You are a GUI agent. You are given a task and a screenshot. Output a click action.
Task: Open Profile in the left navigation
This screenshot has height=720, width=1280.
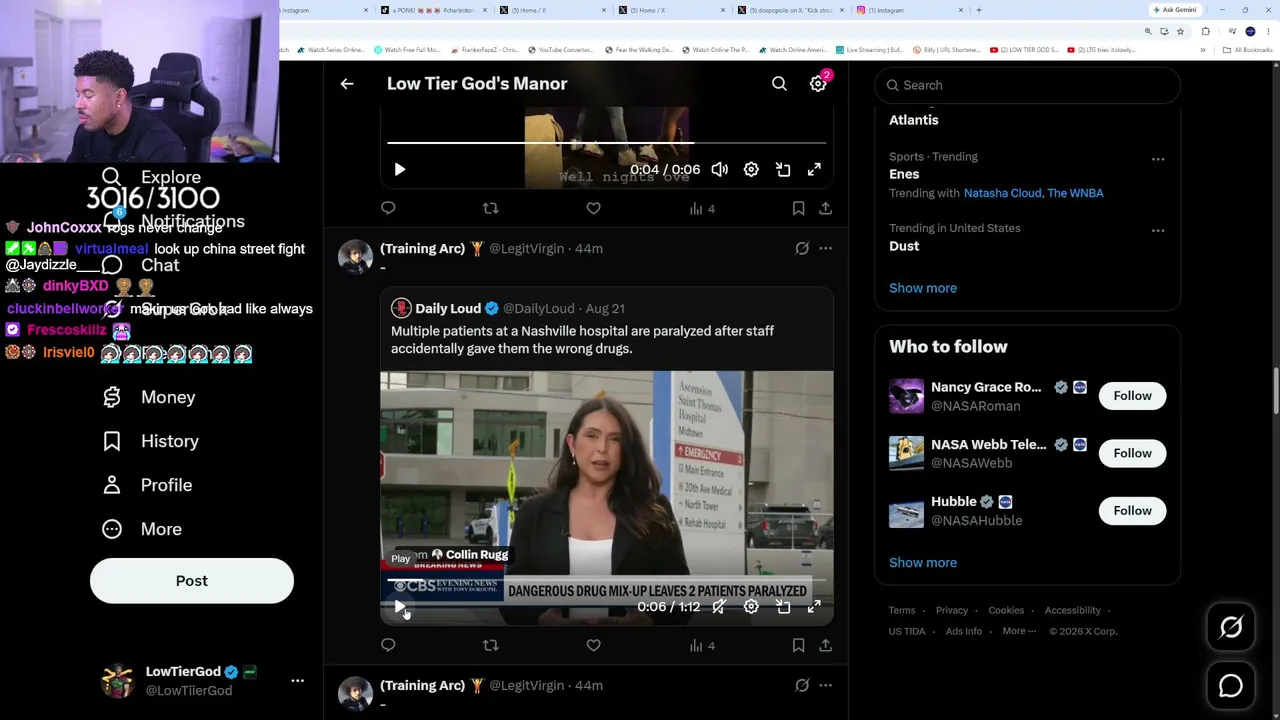point(147,485)
